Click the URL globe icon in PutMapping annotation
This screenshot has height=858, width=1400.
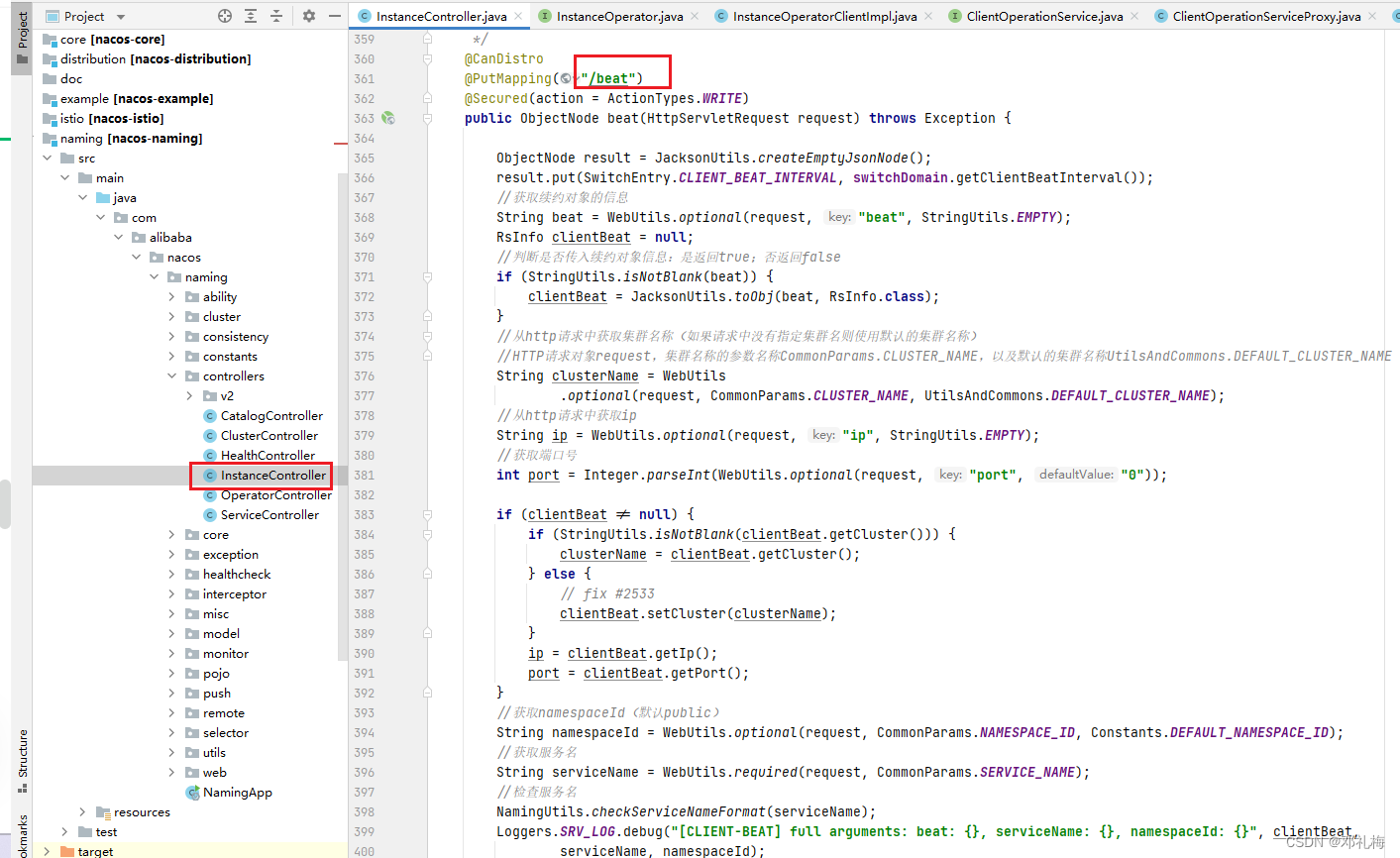point(565,78)
